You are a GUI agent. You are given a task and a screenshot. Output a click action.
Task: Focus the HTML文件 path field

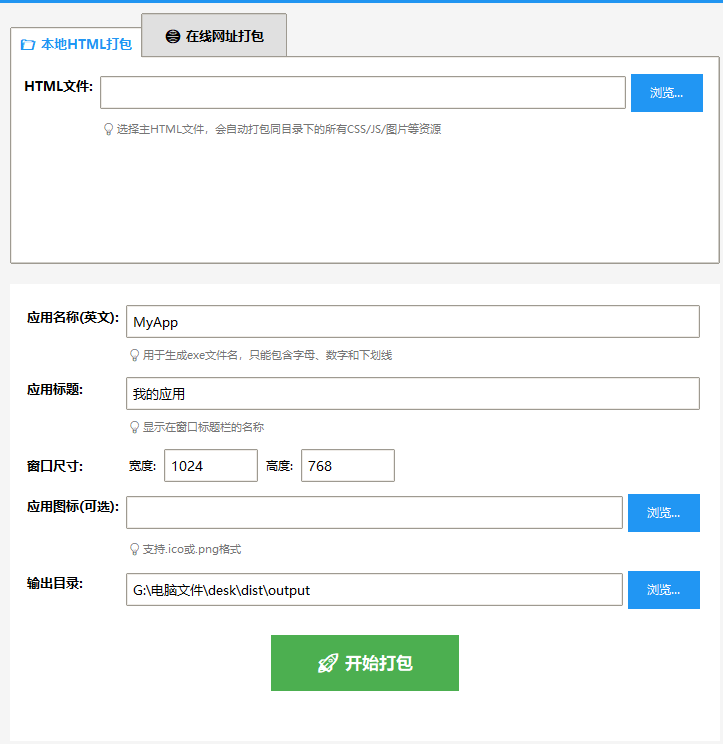(x=362, y=92)
